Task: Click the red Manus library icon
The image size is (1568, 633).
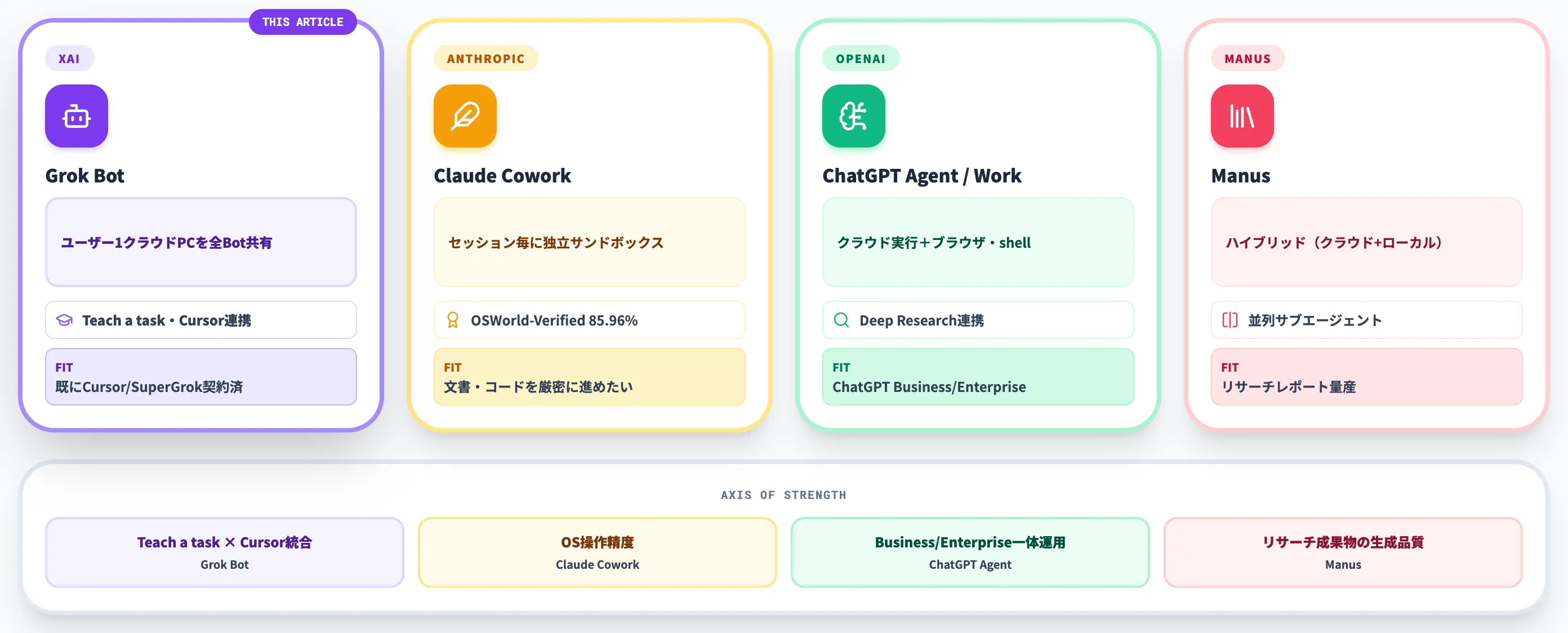Action: point(1242,115)
